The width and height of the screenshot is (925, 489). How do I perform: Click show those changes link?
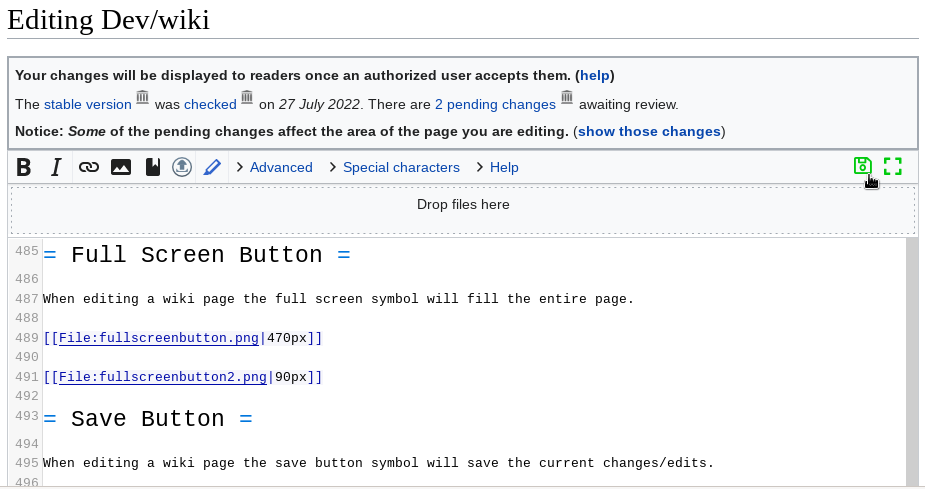coord(649,131)
